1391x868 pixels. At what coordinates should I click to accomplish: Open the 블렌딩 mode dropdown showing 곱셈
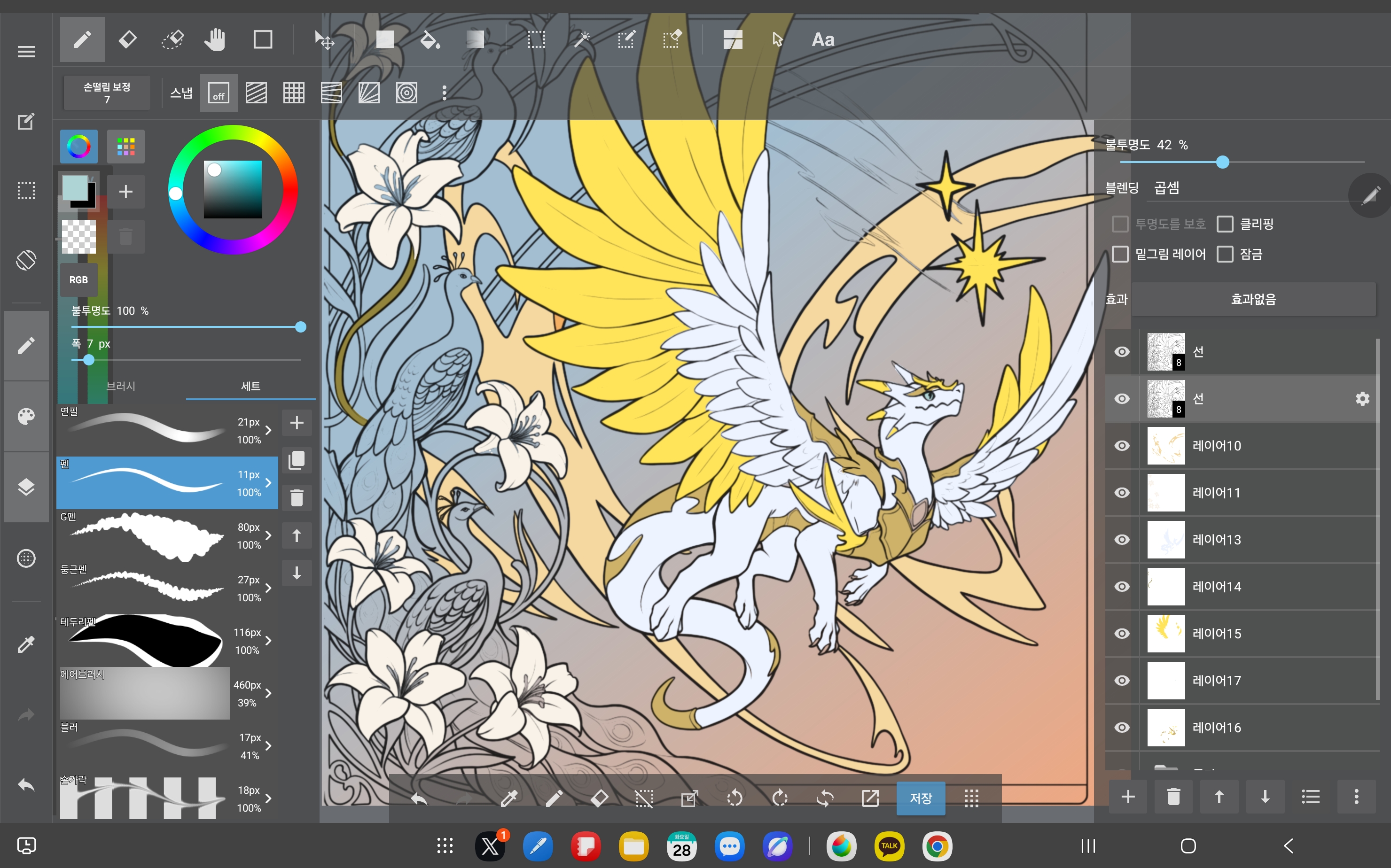click(x=1246, y=188)
